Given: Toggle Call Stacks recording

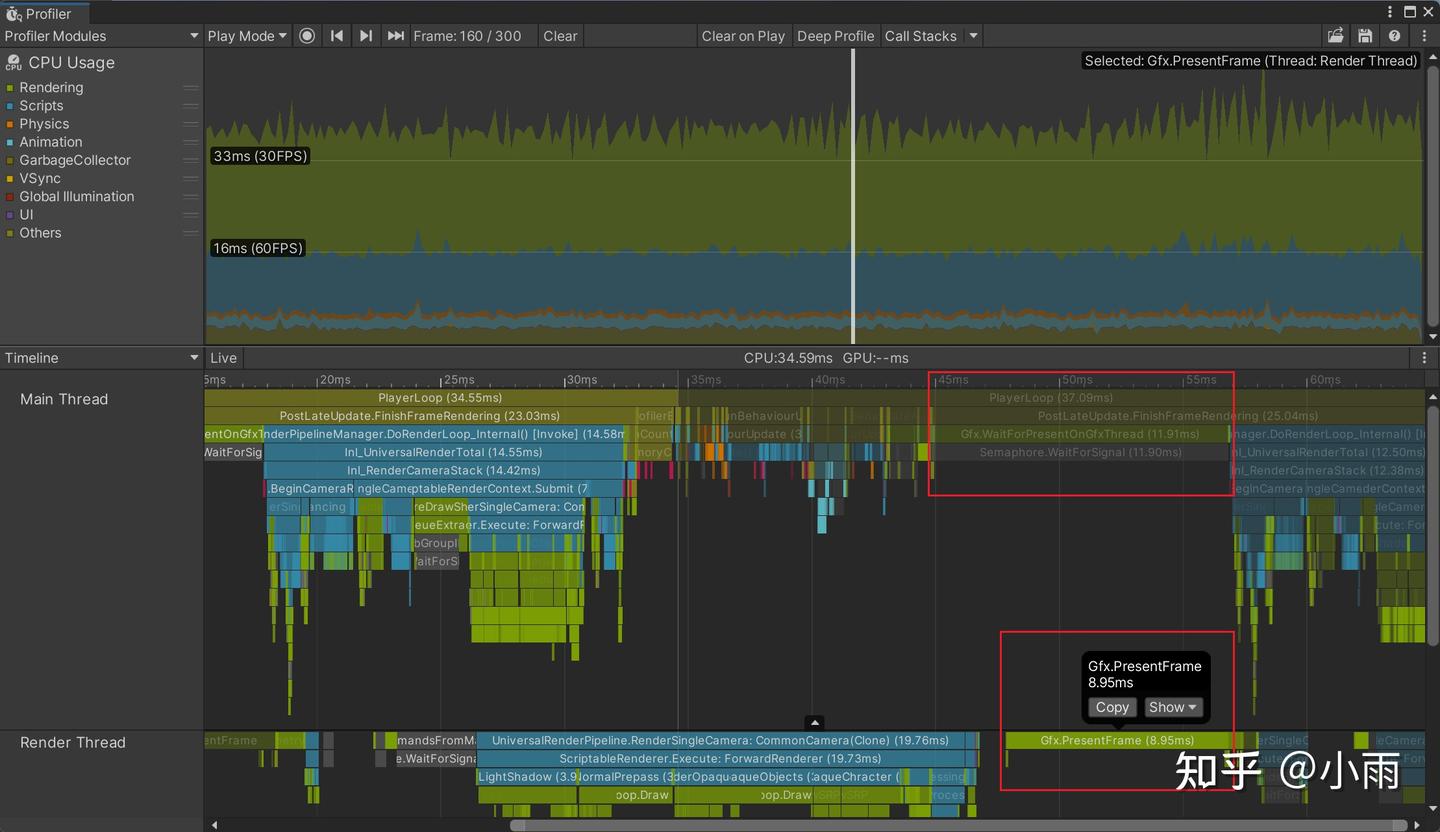Looking at the screenshot, I should click(x=920, y=36).
